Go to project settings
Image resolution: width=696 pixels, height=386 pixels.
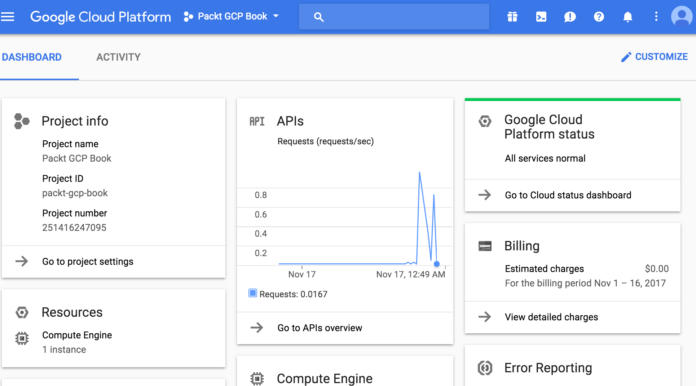click(114, 261)
